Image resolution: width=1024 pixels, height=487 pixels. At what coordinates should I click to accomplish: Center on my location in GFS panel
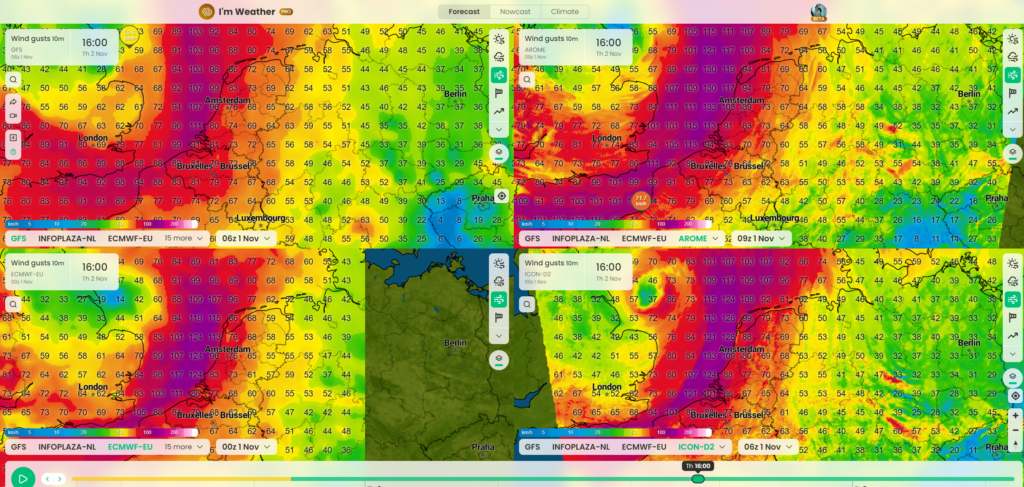[x=501, y=196]
